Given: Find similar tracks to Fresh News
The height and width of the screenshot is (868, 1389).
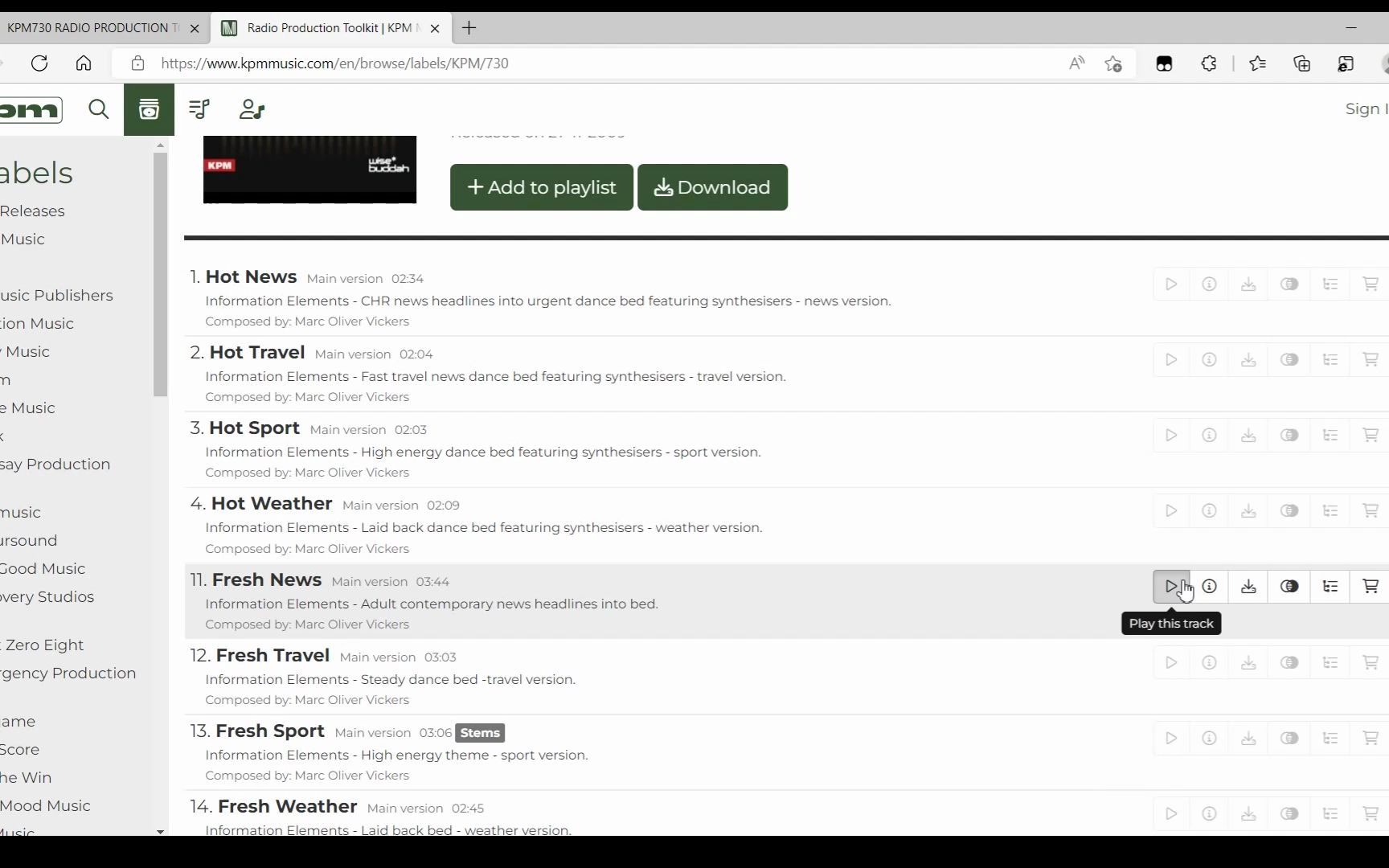Looking at the screenshot, I should 1289,586.
